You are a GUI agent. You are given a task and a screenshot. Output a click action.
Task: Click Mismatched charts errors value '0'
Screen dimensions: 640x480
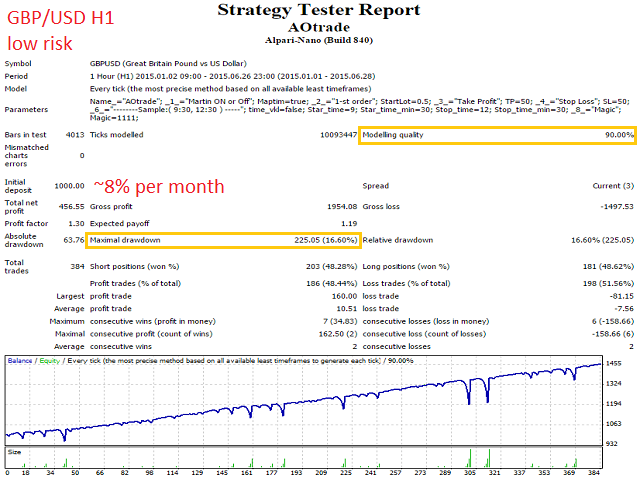tap(82, 156)
